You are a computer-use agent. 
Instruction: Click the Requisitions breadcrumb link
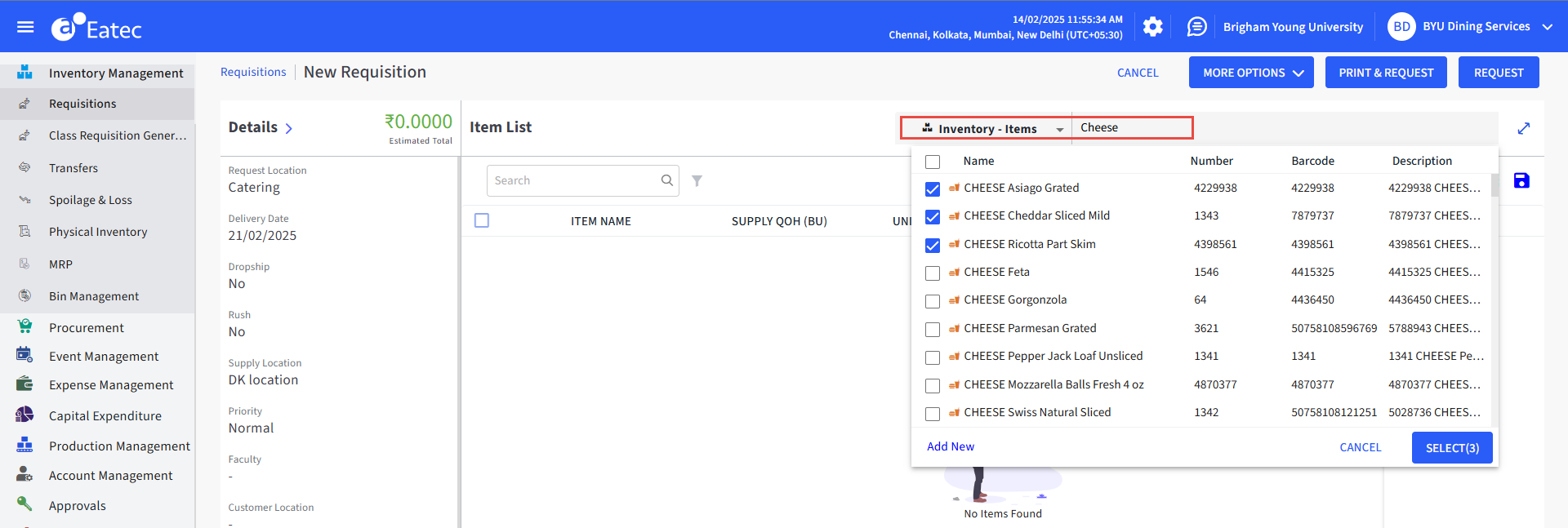click(x=253, y=72)
